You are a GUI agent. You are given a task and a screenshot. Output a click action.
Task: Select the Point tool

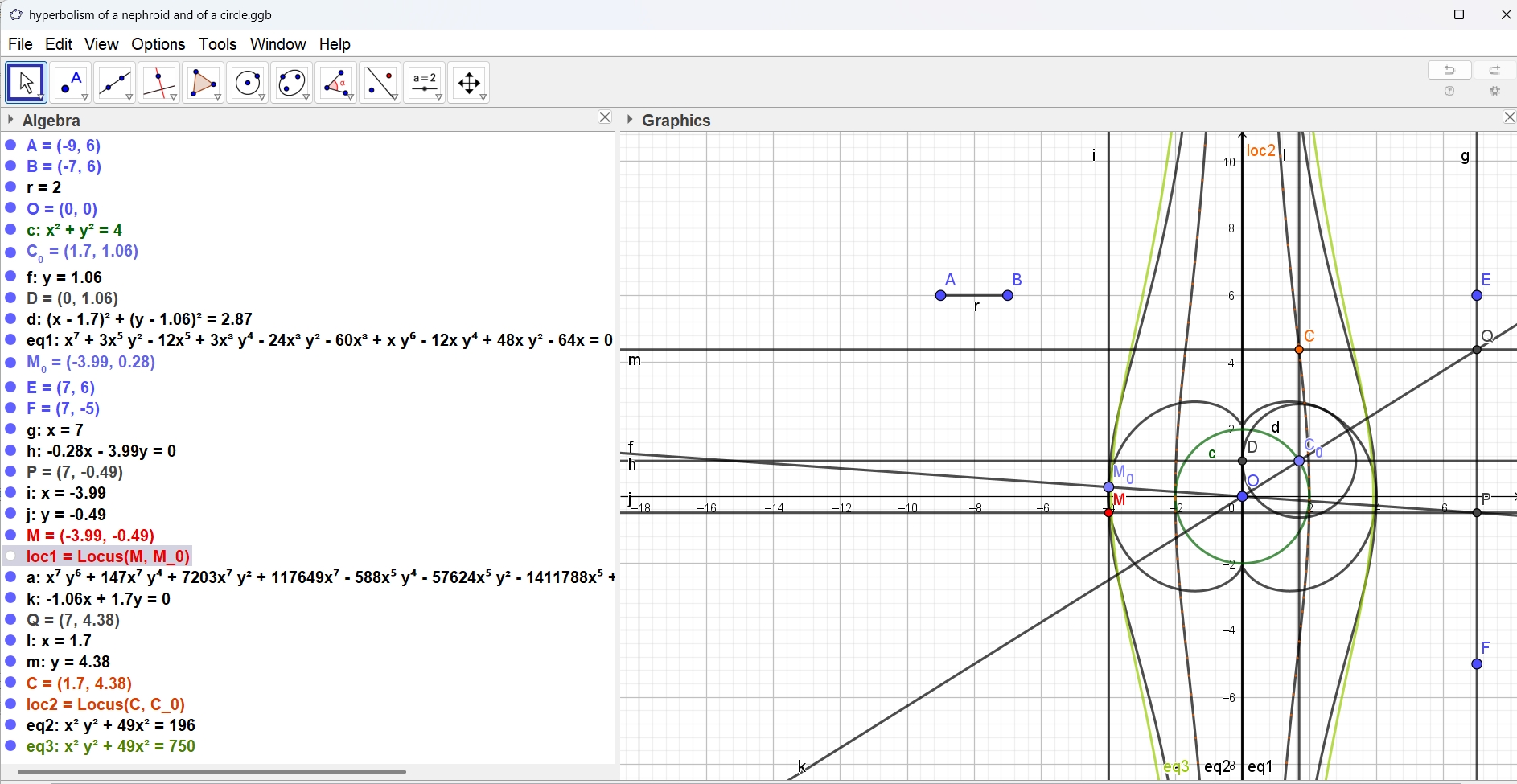coord(71,83)
